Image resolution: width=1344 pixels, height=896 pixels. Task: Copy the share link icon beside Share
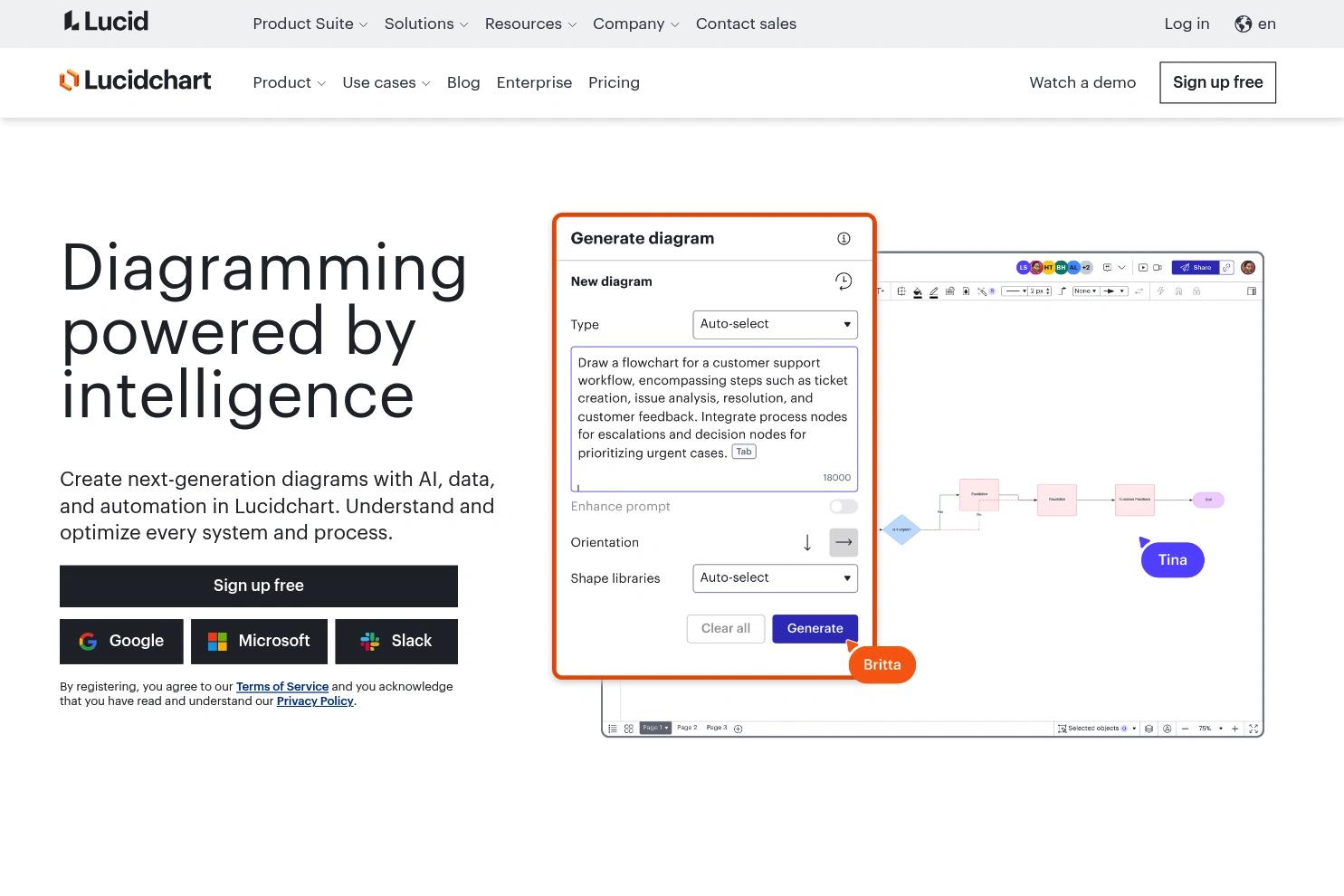pyautogui.click(x=1227, y=268)
